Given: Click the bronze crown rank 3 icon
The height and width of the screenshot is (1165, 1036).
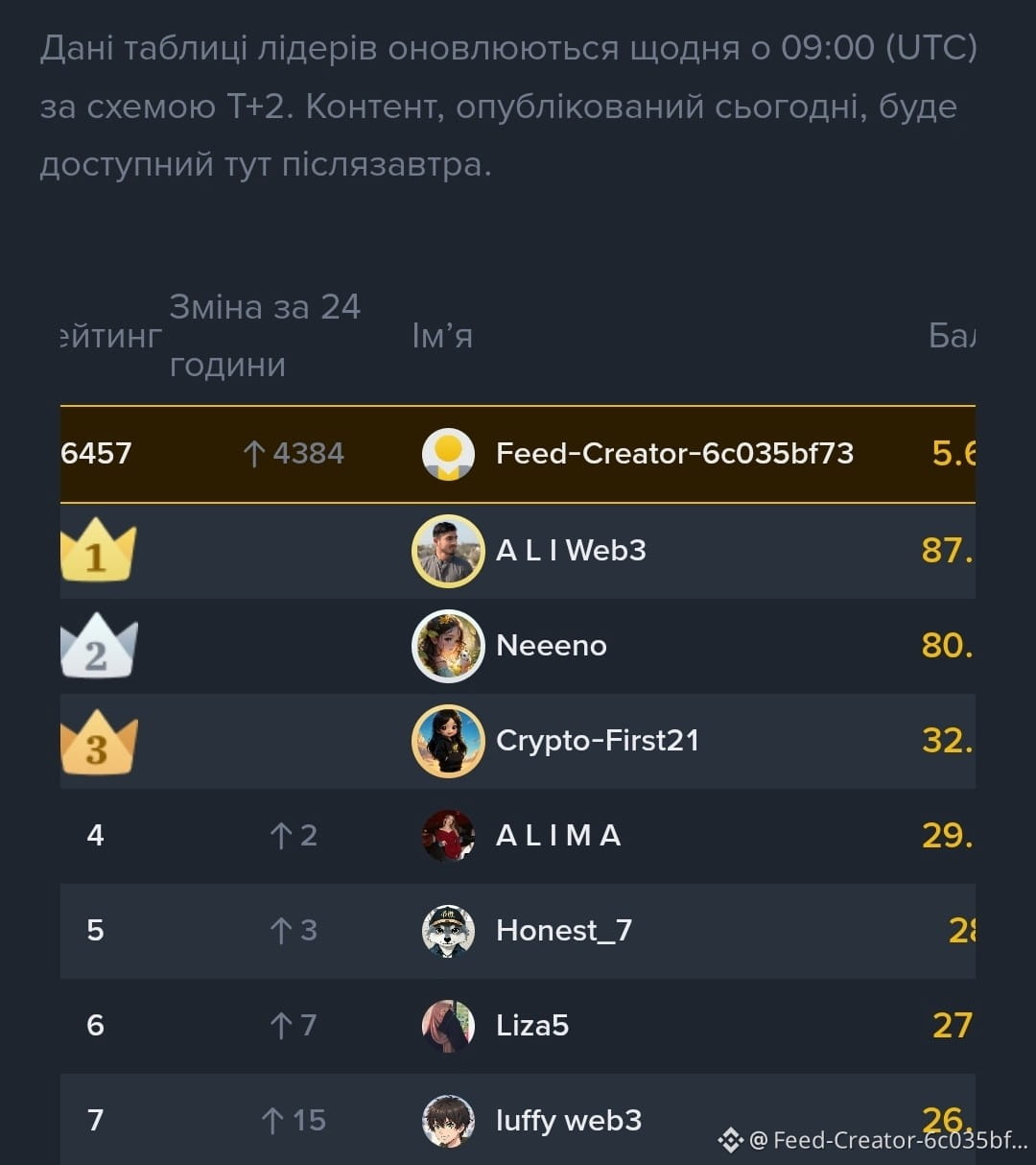Looking at the screenshot, I should coord(99,743).
